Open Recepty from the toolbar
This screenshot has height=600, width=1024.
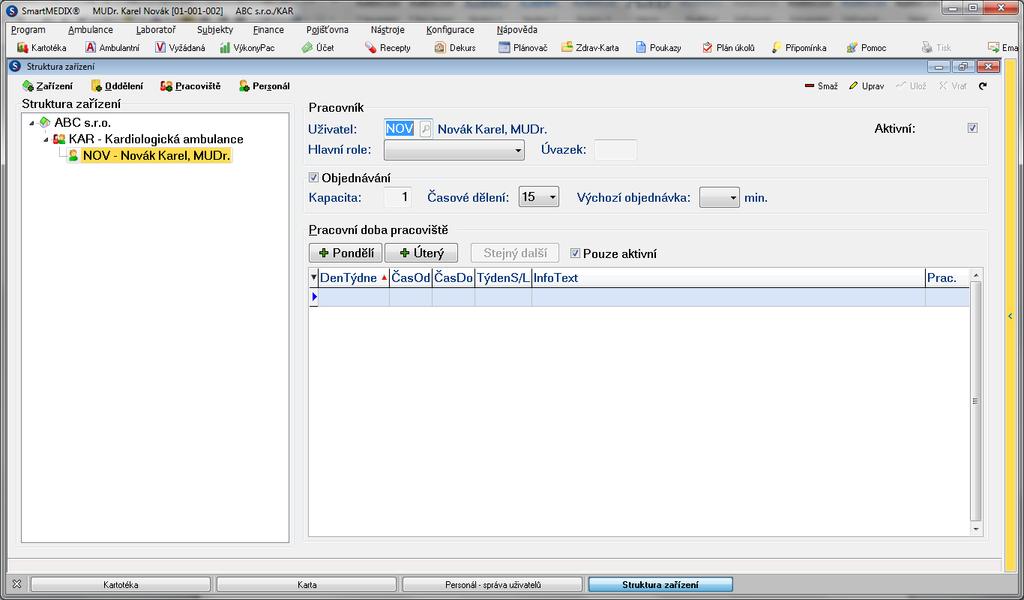[x=388, y=48]
